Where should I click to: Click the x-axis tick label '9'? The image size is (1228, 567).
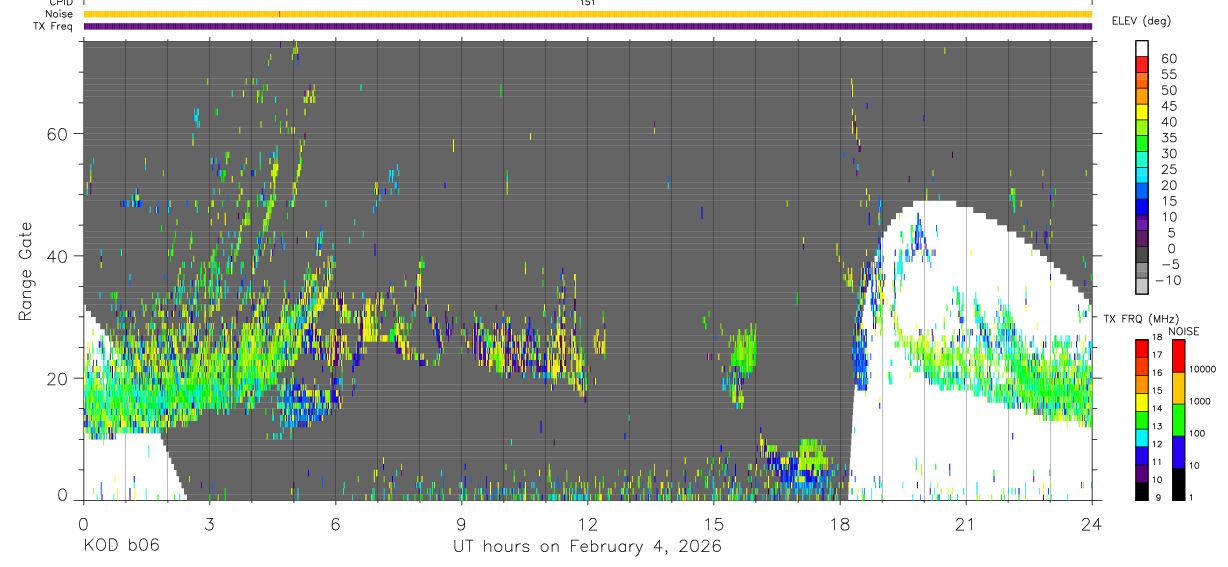pos(461,523)
